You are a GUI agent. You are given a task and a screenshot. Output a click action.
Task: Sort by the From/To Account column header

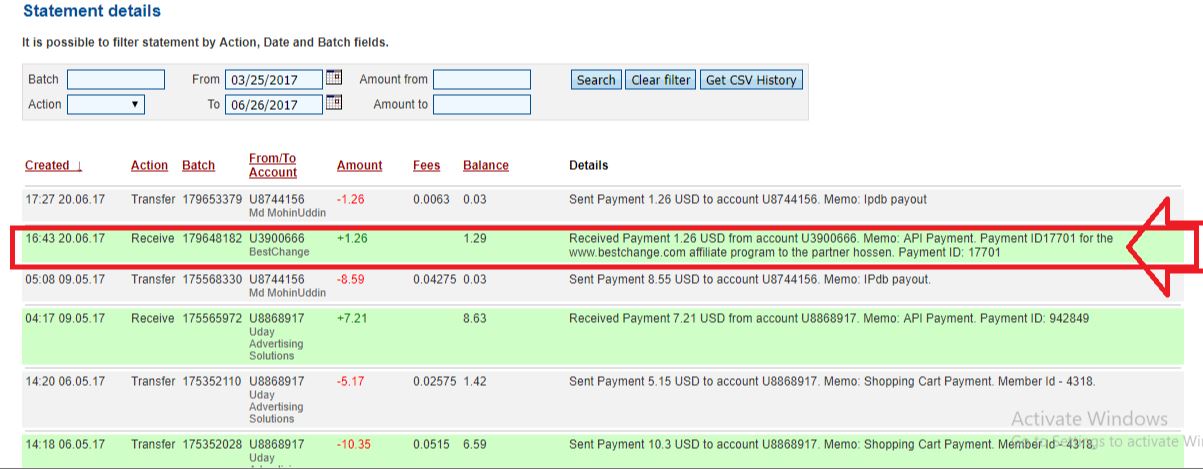point(273,165)
